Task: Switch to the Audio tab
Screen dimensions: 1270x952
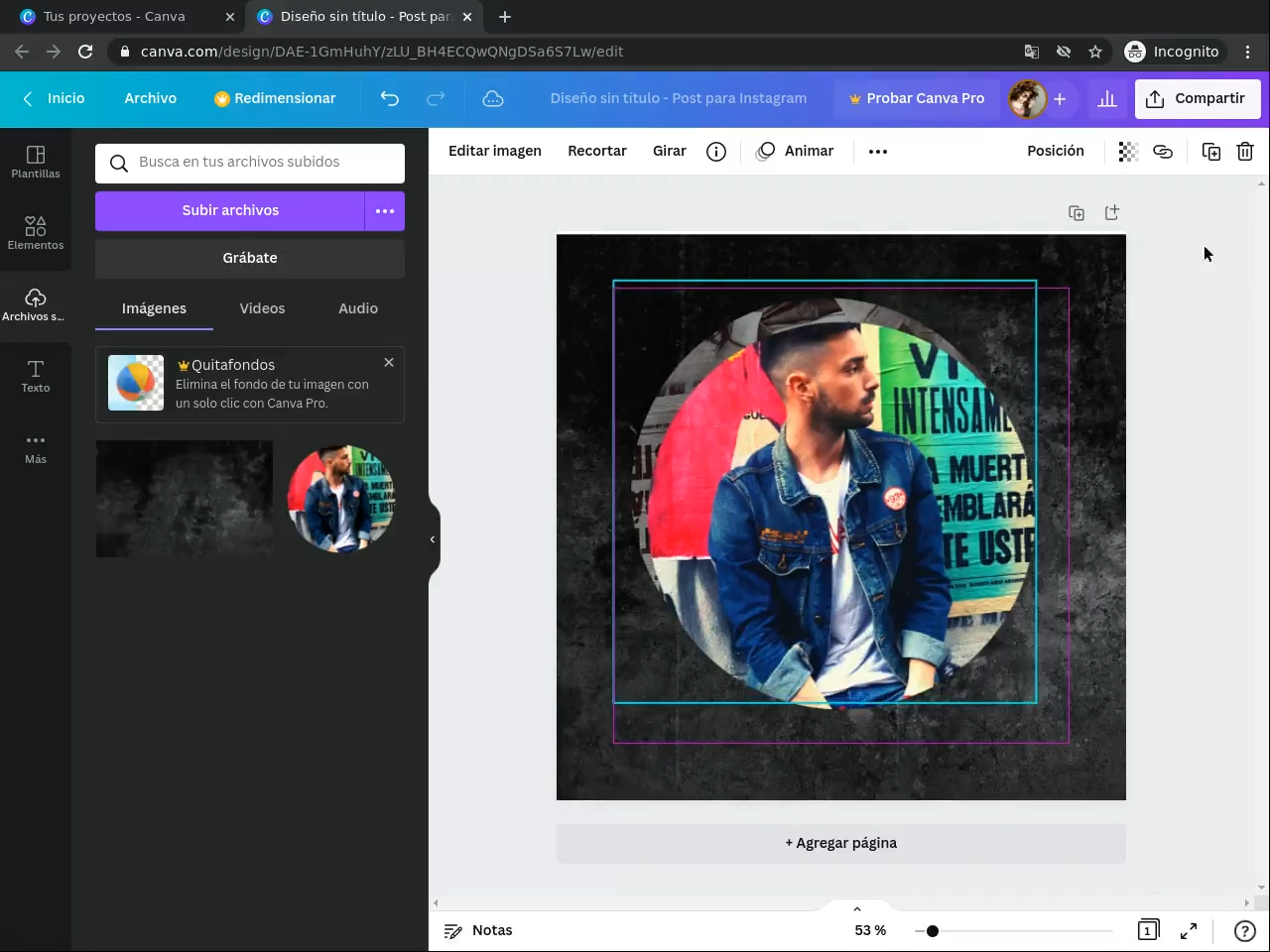Action: click(358, 308)
